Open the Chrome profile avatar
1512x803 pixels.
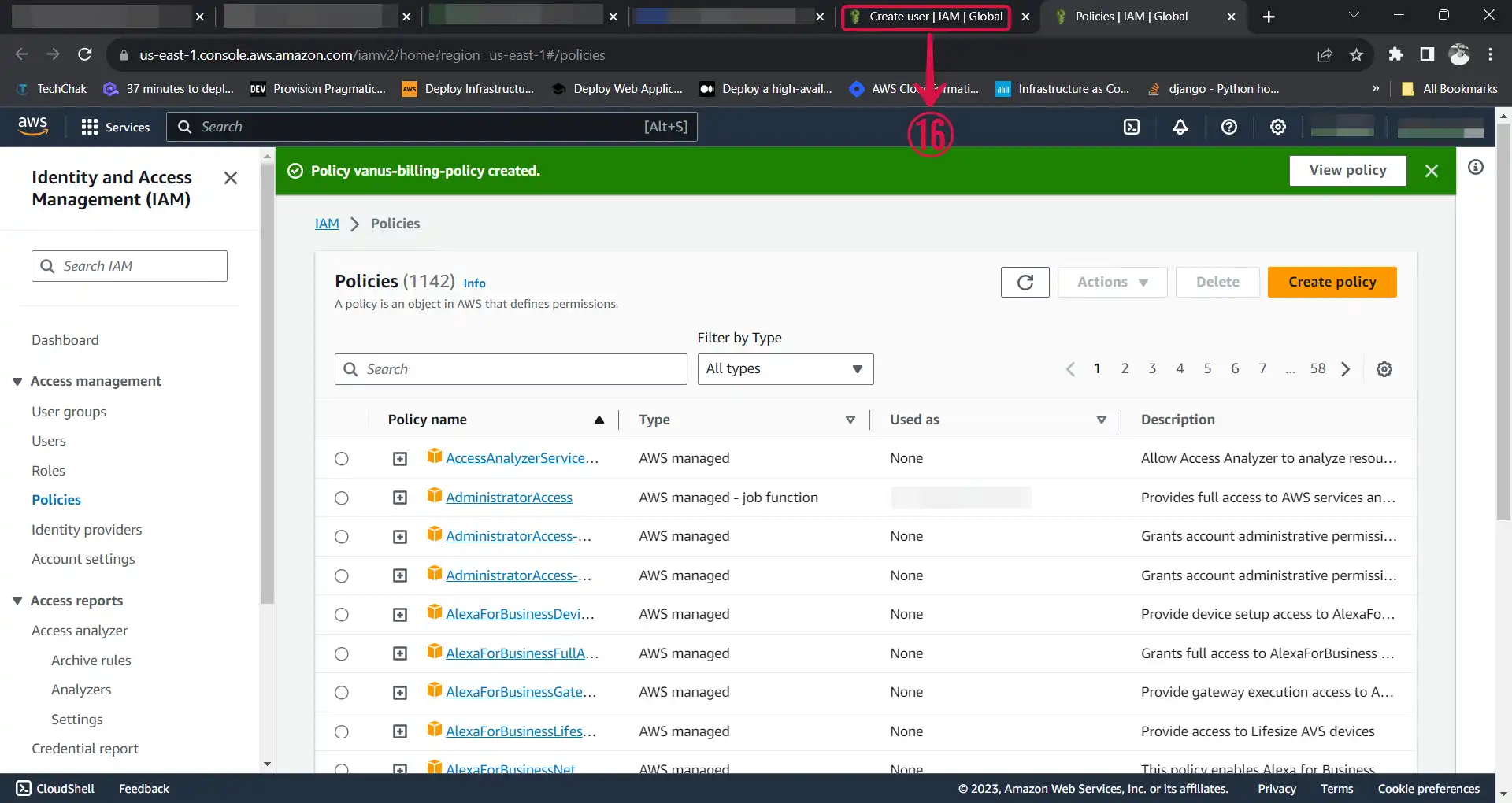tap(1459, 54)
